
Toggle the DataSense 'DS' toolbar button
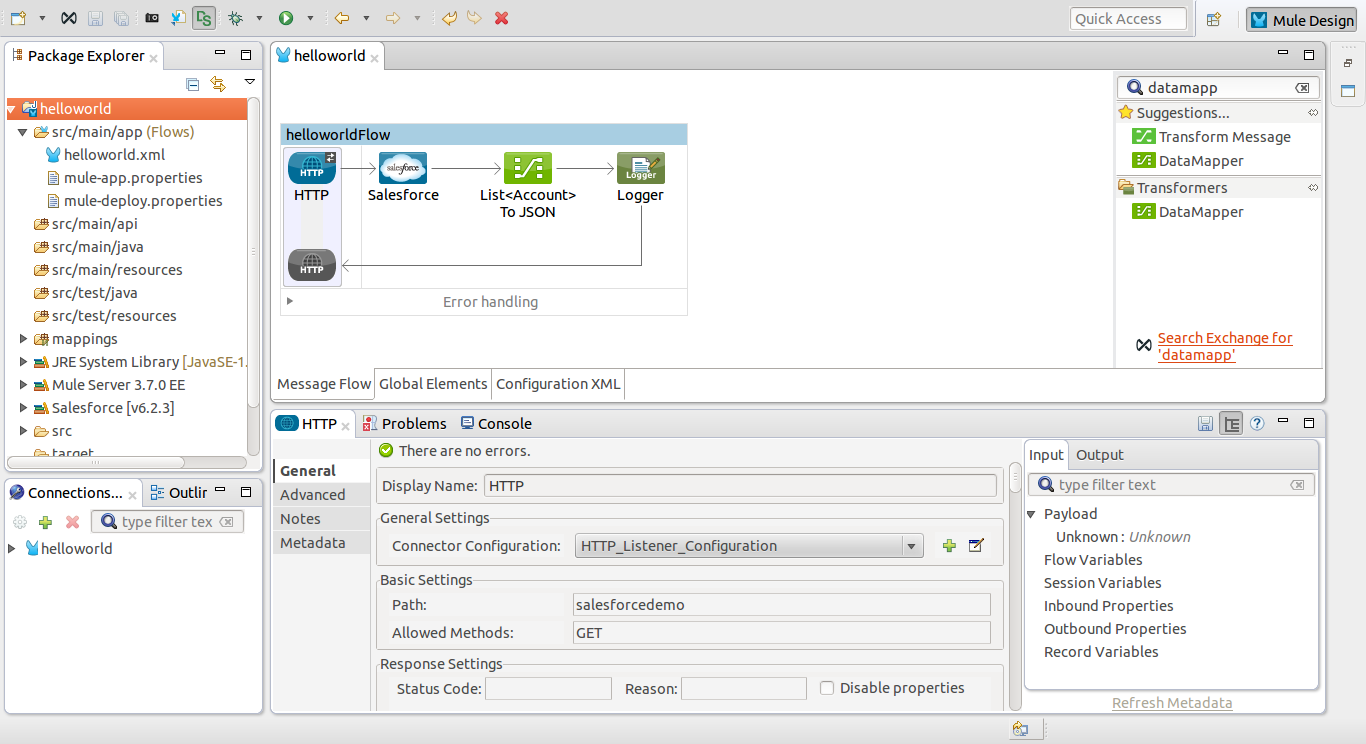click(204, 18)
